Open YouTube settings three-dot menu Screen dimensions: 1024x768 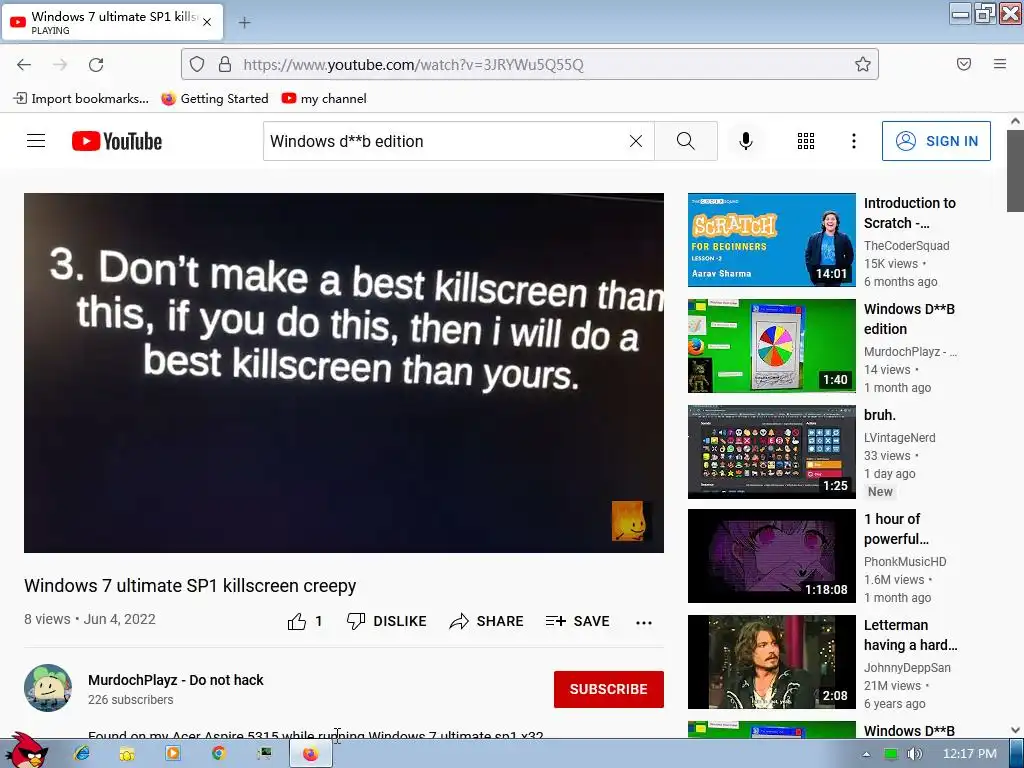(854, 141)
